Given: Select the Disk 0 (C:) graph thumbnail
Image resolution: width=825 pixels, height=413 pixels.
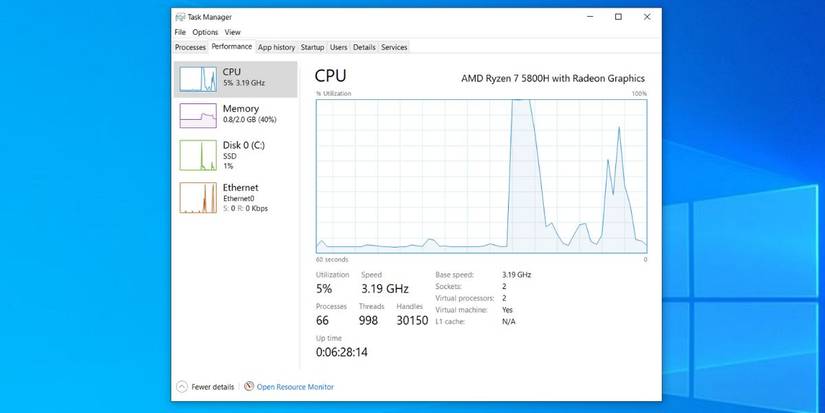Looking at the screenshot, I should [x=198, y=154].
